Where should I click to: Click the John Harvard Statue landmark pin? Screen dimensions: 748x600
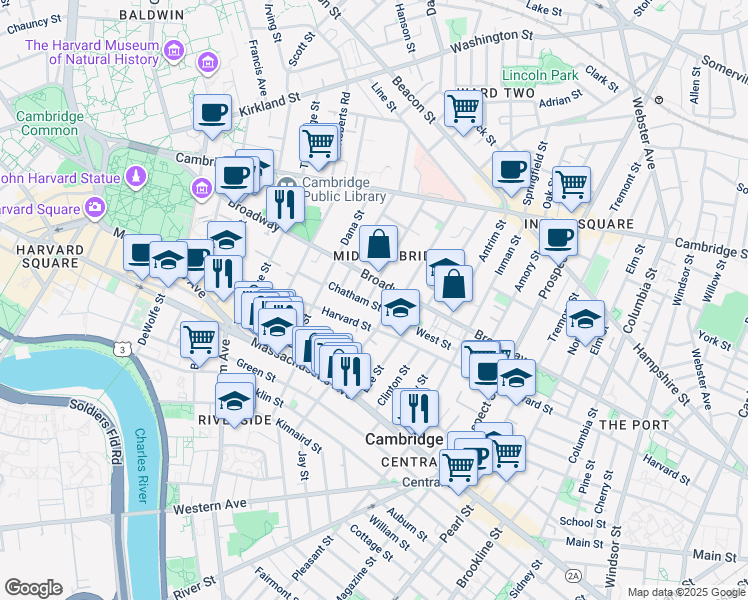click(x=135, y=178)
